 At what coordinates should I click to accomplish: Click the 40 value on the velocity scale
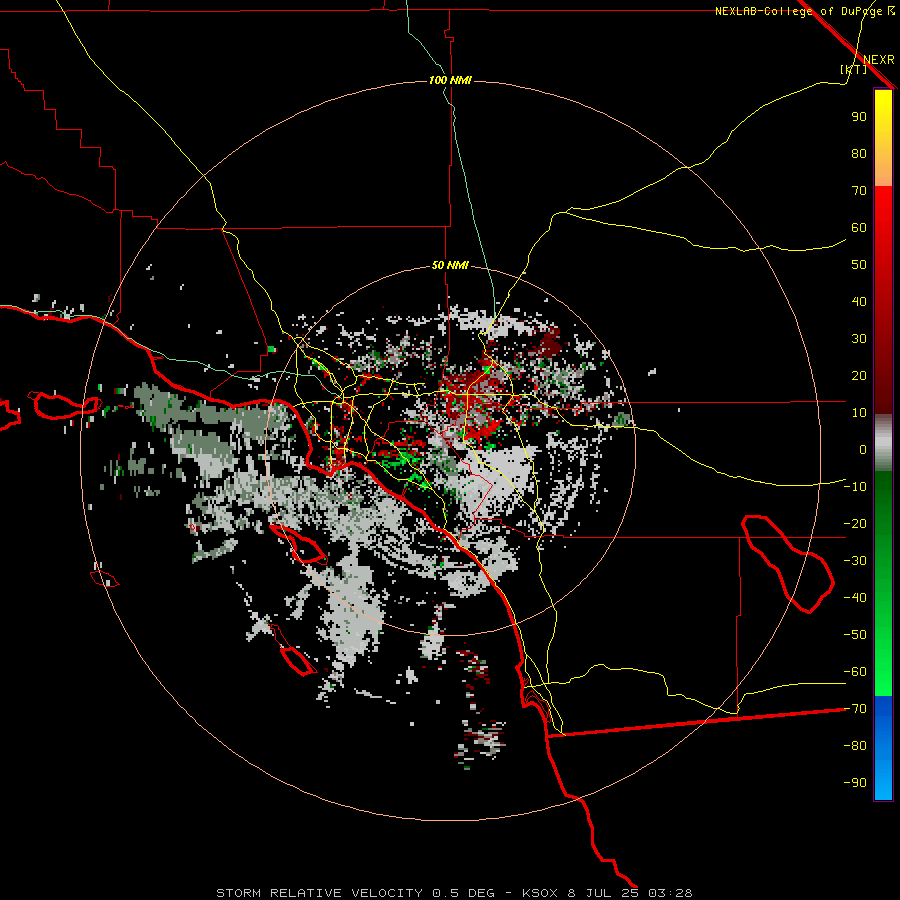(x=859, y=302)
